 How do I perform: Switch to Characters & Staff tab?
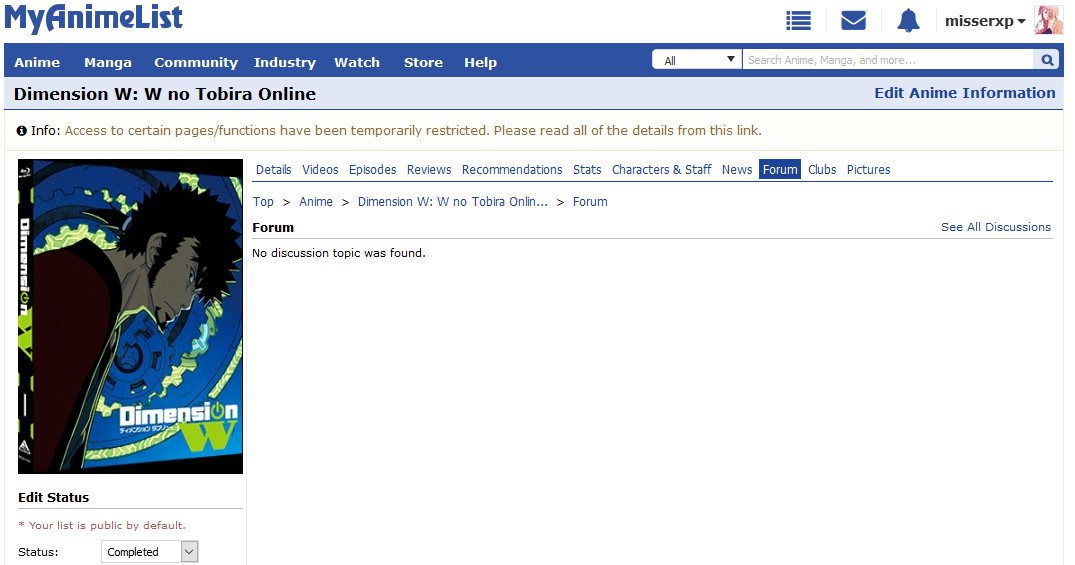pyautogui.click(x=661, y=169)
